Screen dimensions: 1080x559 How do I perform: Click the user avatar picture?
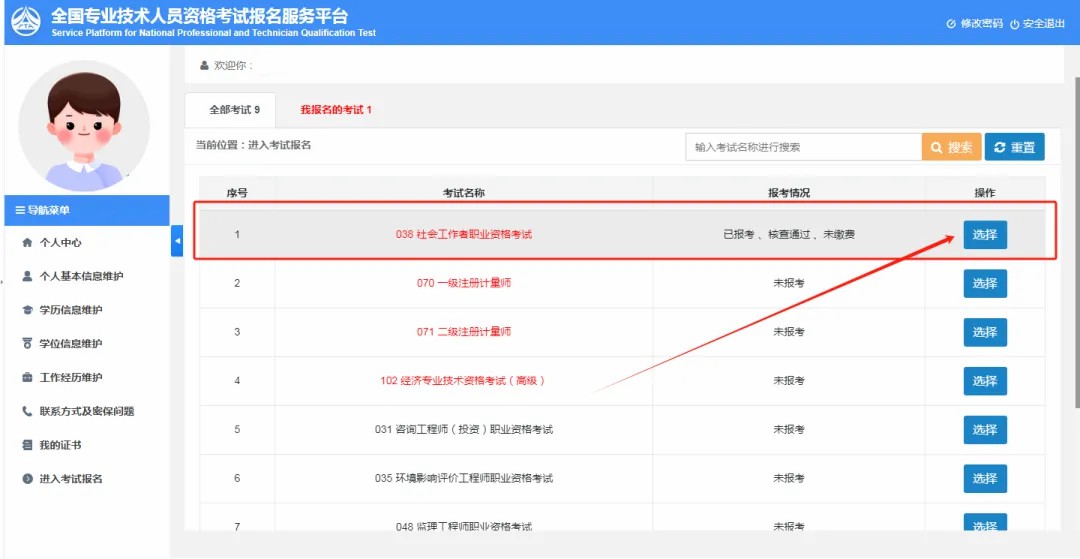click(x=84, y=125)
